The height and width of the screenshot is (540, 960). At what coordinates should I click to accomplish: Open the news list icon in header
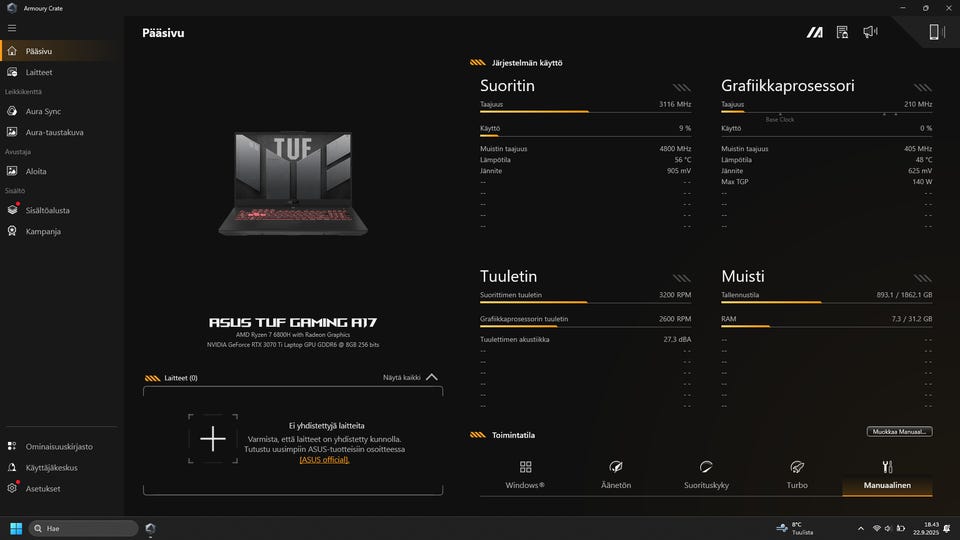click(842, 32)
